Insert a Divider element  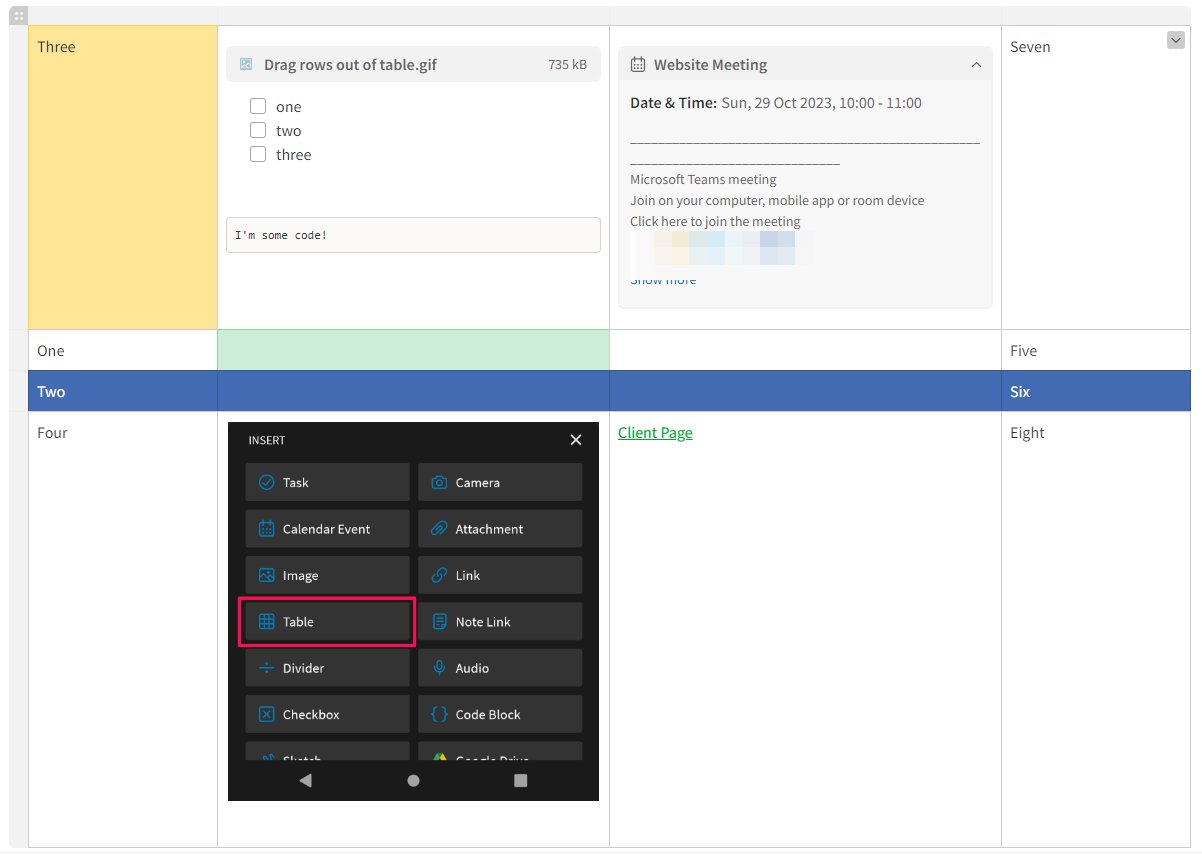[327, 667]
